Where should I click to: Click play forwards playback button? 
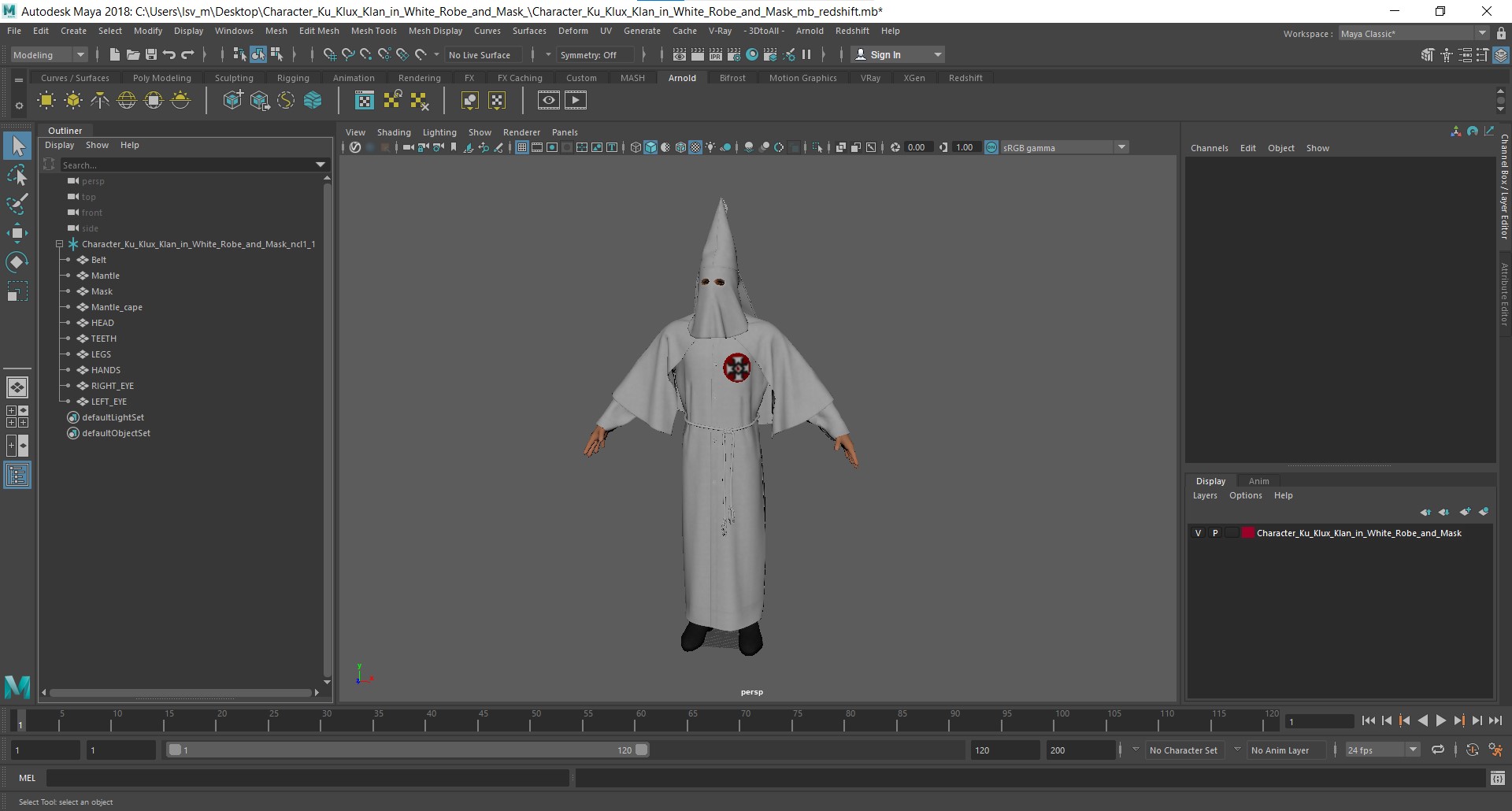pyautogui.click(x=1440, y=720)
